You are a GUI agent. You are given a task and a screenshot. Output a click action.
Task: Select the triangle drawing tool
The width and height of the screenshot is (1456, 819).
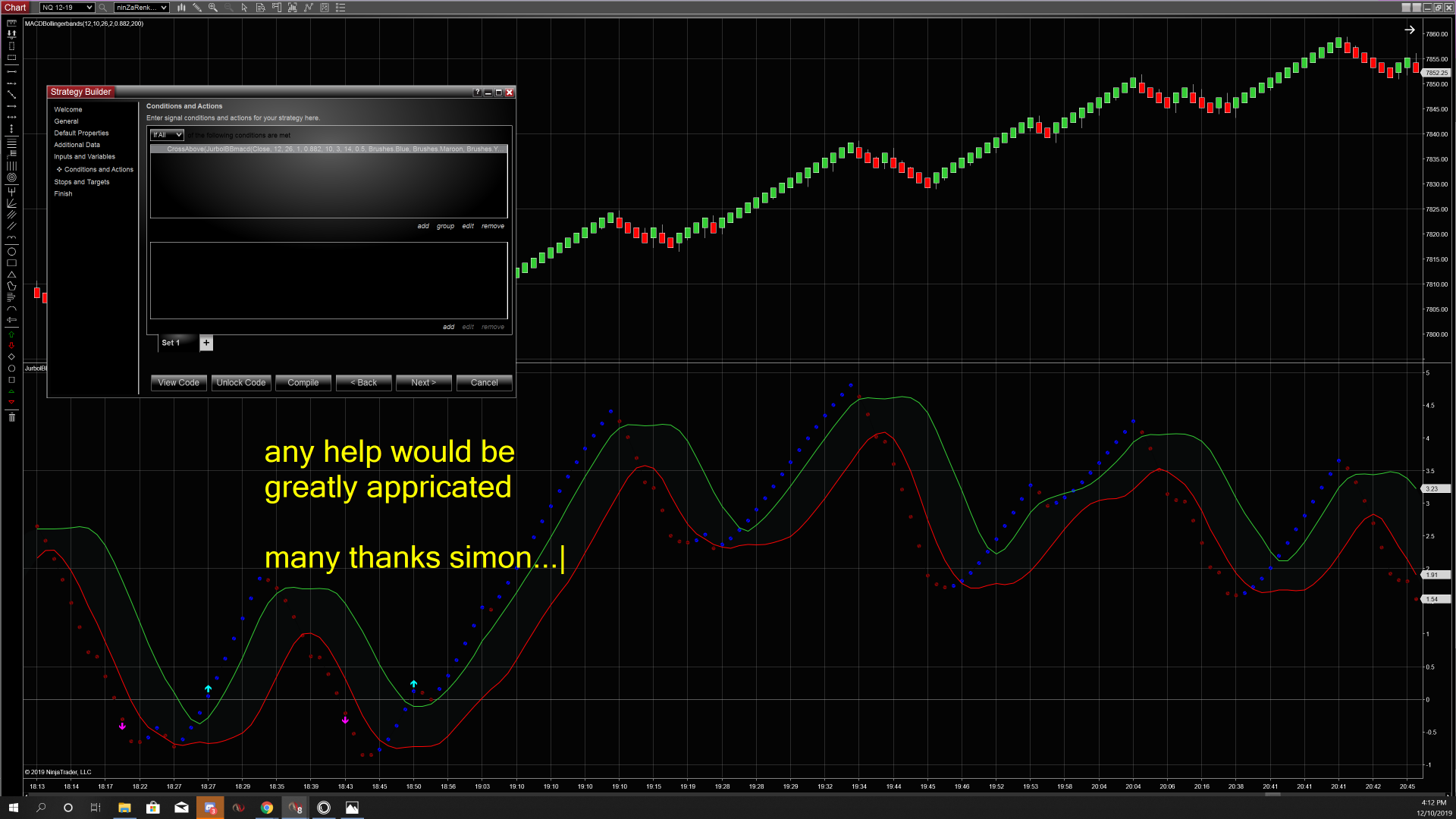(x=11, y=275)
